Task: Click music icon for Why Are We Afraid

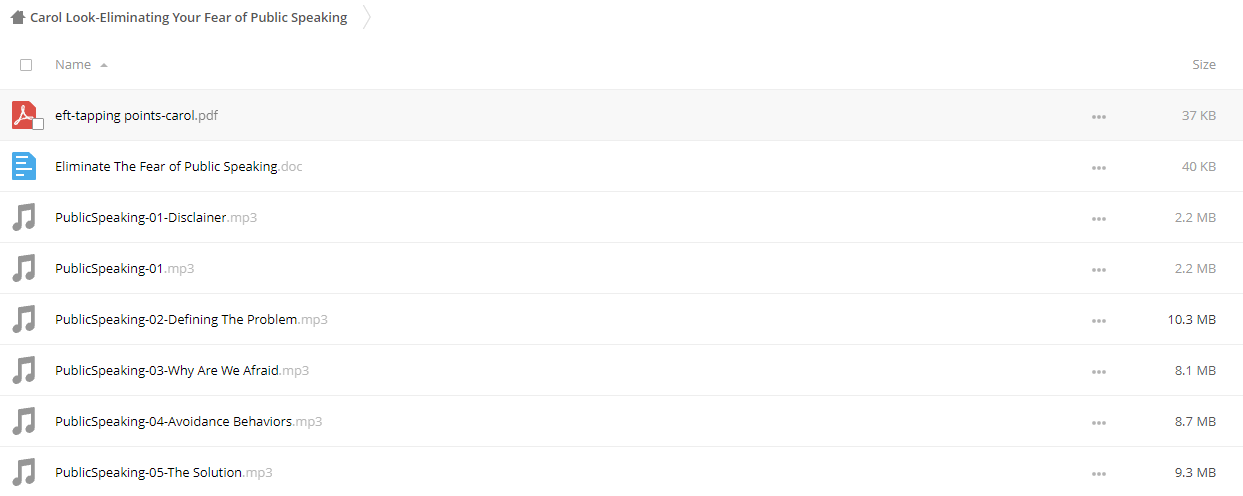Action: pyautogui.click(x=24, y=370)
